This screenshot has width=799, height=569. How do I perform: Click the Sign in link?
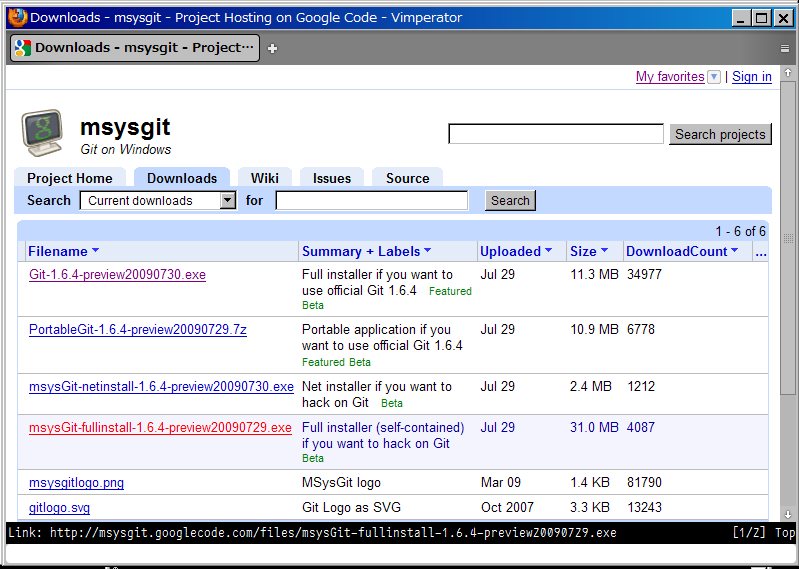(752, 77)
